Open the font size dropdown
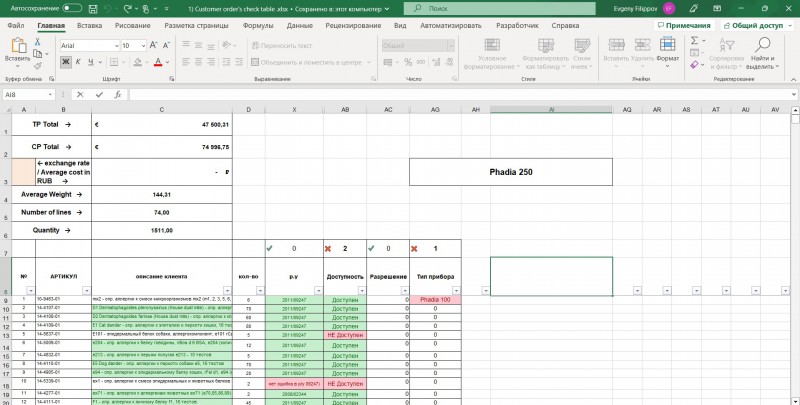The height and width of the screenshot is (405, 800). (143, 45)
